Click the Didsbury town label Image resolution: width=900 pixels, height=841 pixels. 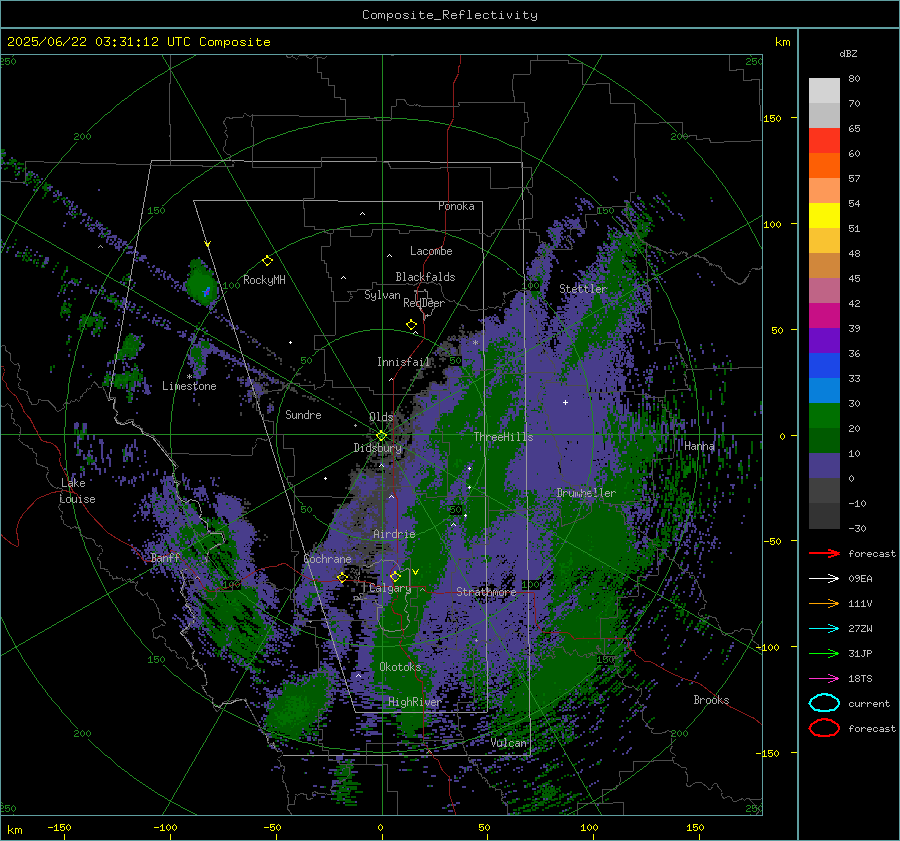click(x=378, y=448)
